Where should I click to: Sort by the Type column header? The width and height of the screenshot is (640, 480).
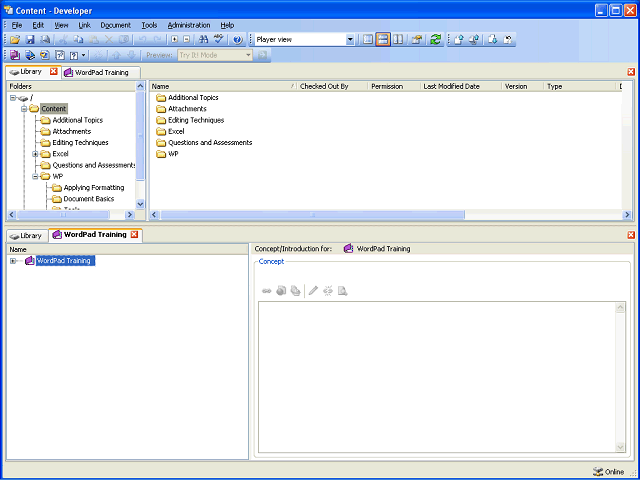coord(580,87)
